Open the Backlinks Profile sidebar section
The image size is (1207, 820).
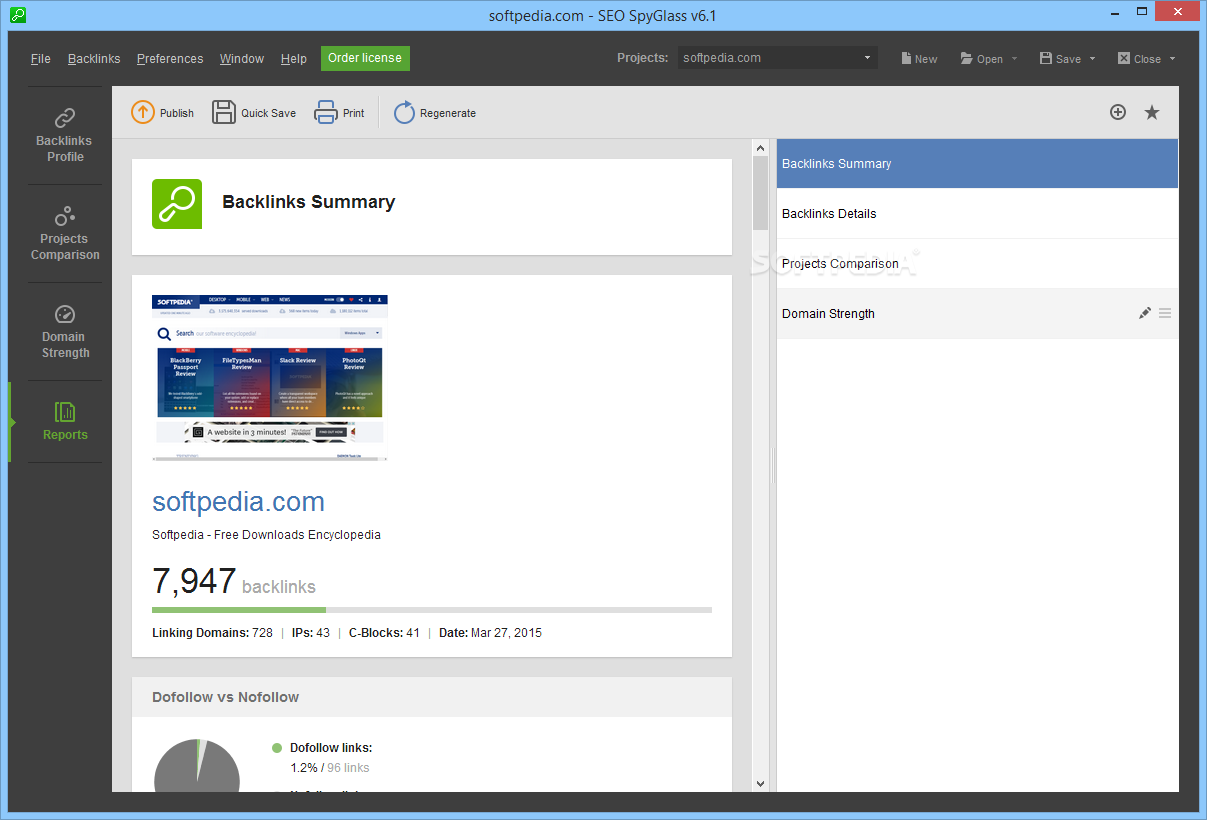click(65, 135)
